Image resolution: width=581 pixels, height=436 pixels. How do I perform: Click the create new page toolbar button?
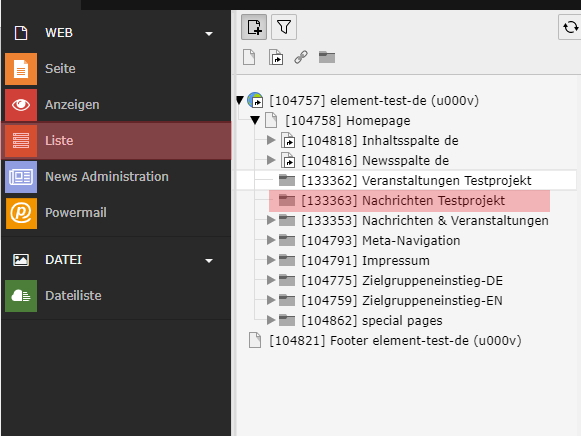(x=254, y=27)
